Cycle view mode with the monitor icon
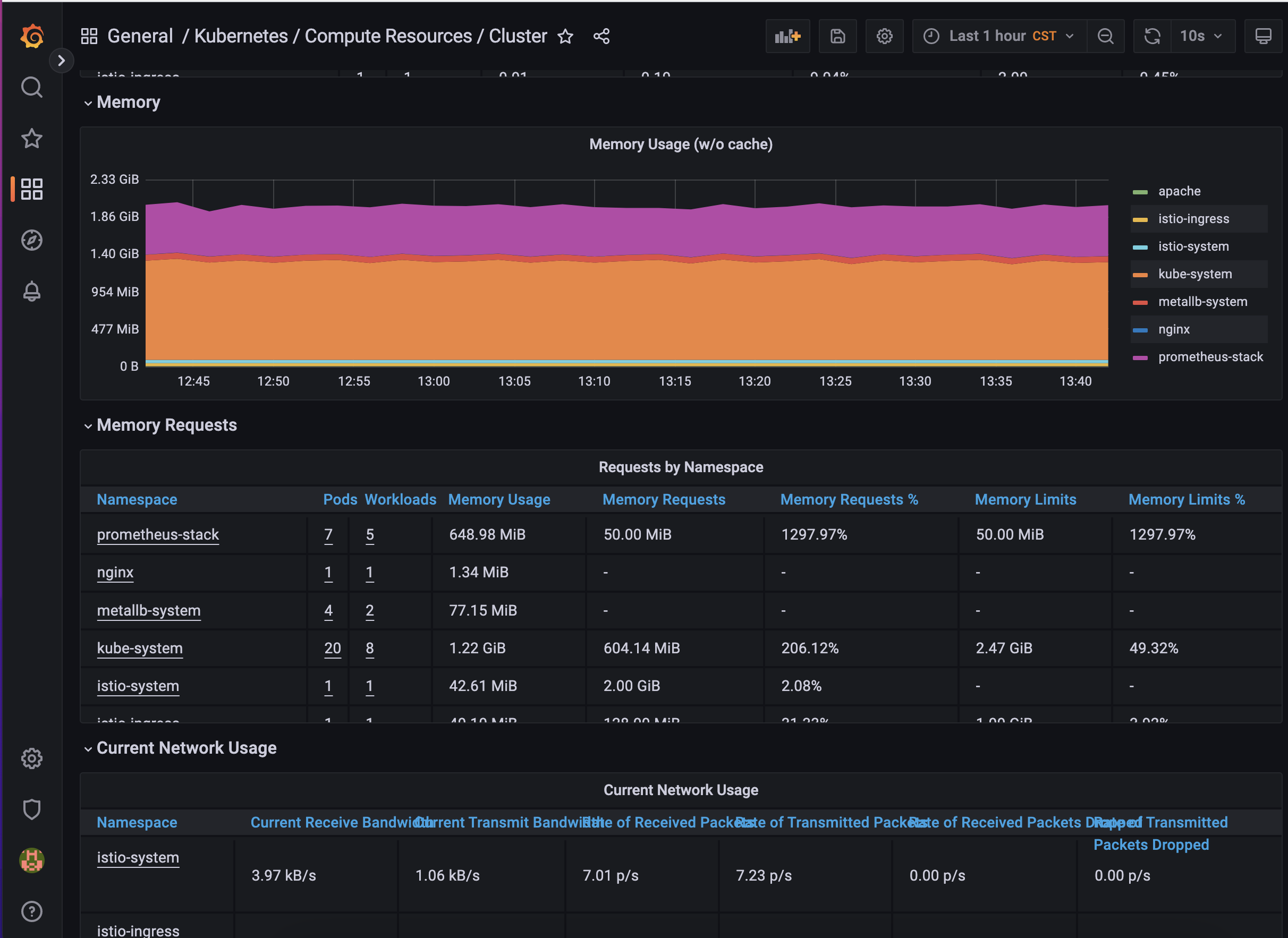This screenshot has width=1288, height=938. (x=1263, y=36)
